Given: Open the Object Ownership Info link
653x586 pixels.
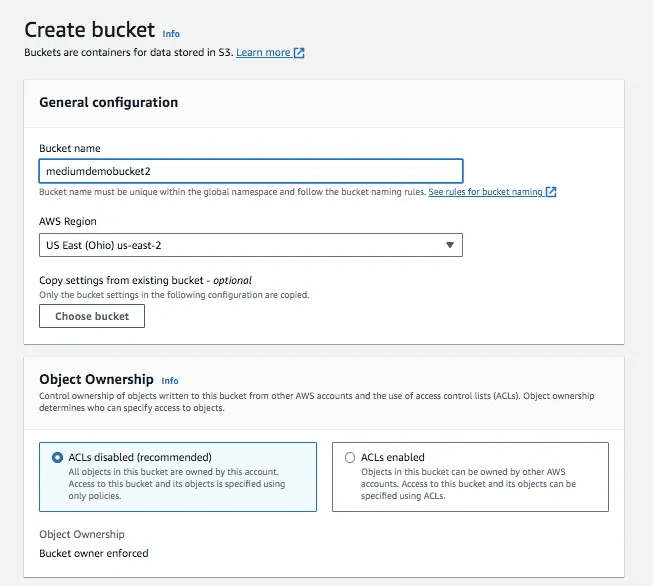Looking at the screenshot, I should pos(169,381).
